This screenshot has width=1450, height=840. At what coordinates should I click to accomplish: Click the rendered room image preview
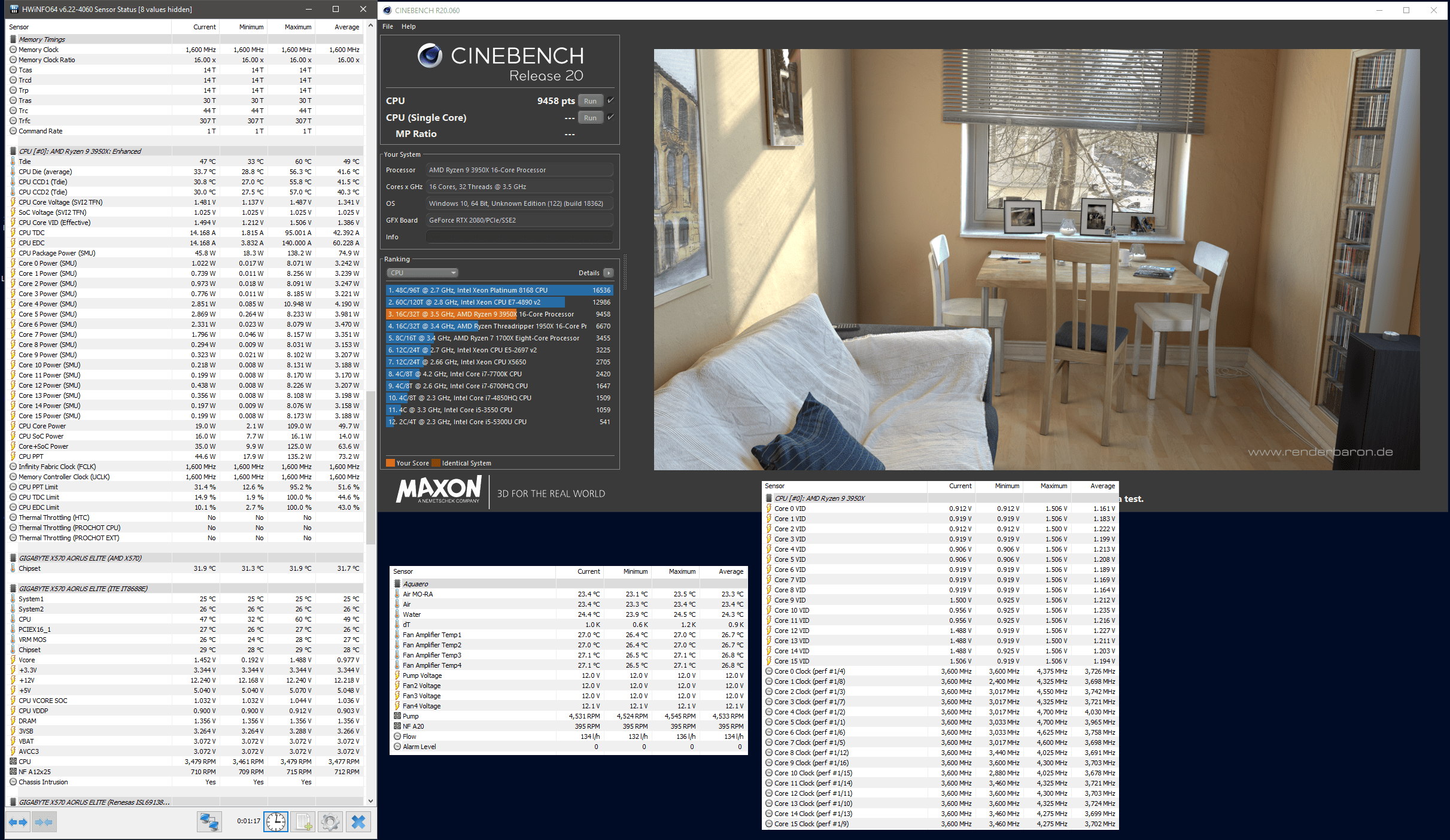click(x=1036, y=259)
